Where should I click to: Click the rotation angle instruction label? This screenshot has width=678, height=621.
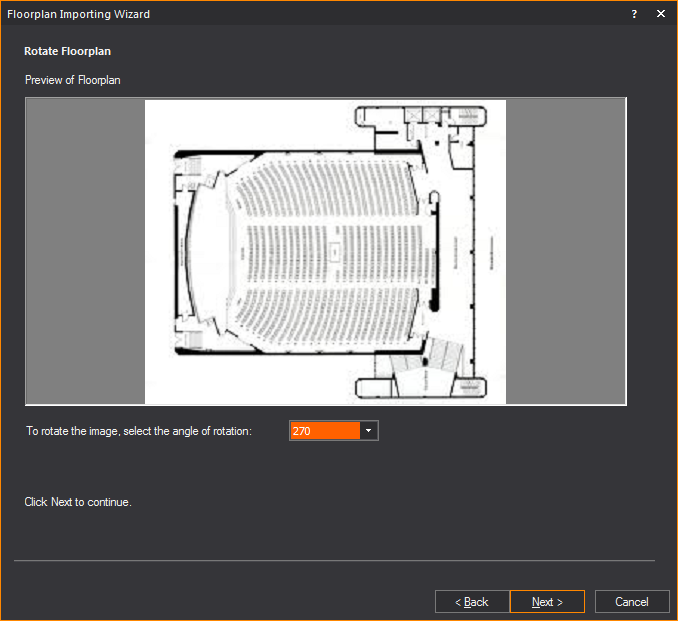139,431
